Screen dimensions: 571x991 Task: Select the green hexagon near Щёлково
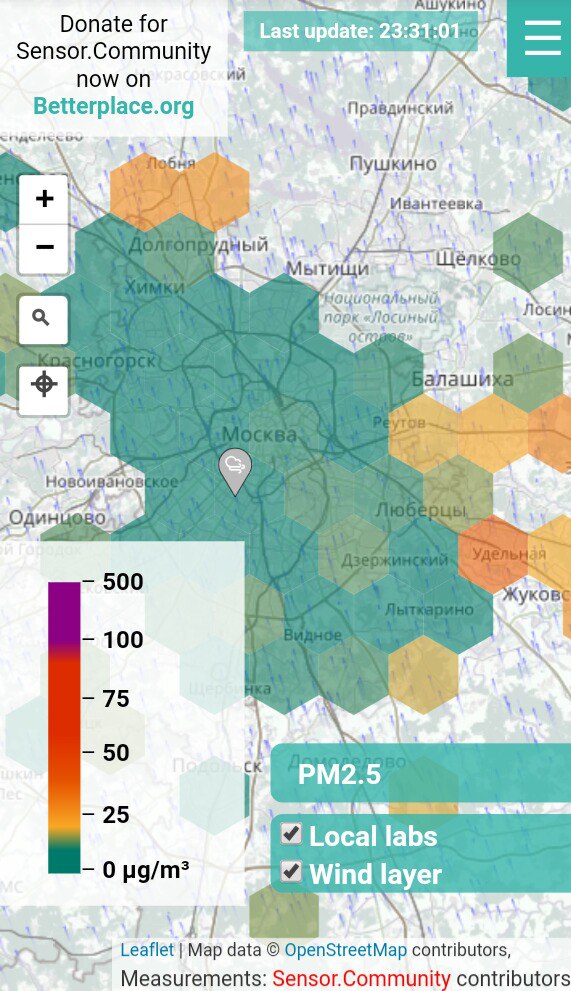point(527,252)
